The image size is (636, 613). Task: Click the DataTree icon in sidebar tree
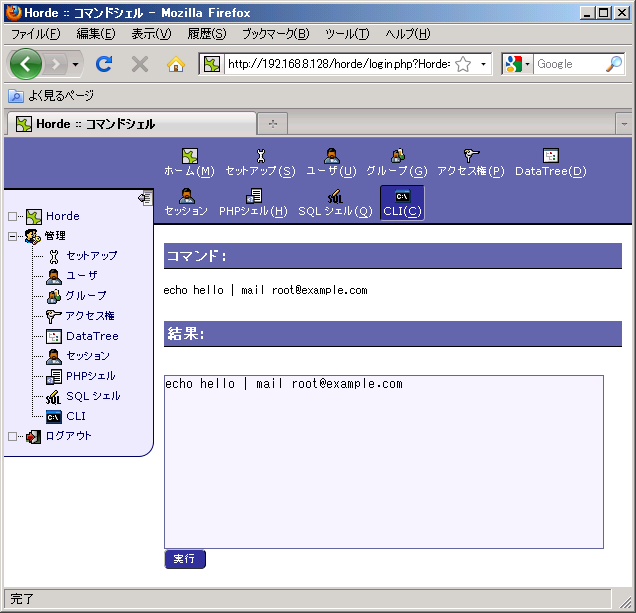tap(54, 337)
